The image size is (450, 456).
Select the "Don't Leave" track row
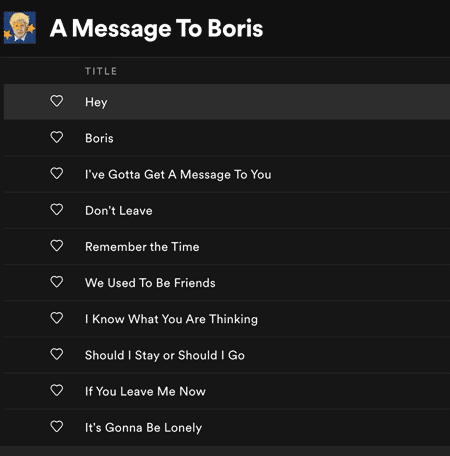(x=227, y=211)
